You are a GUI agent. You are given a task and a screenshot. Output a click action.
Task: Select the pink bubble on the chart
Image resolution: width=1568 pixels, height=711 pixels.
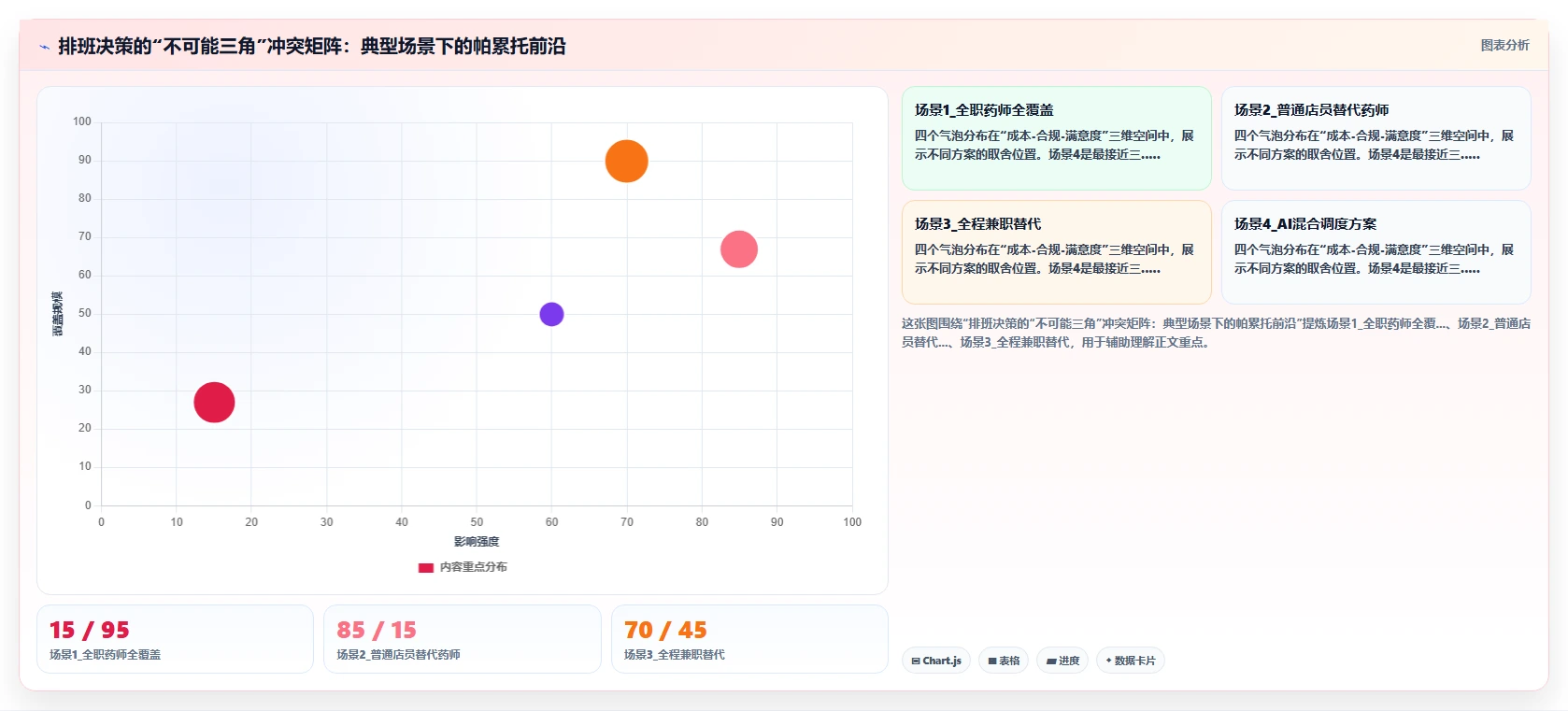point(738,249)
